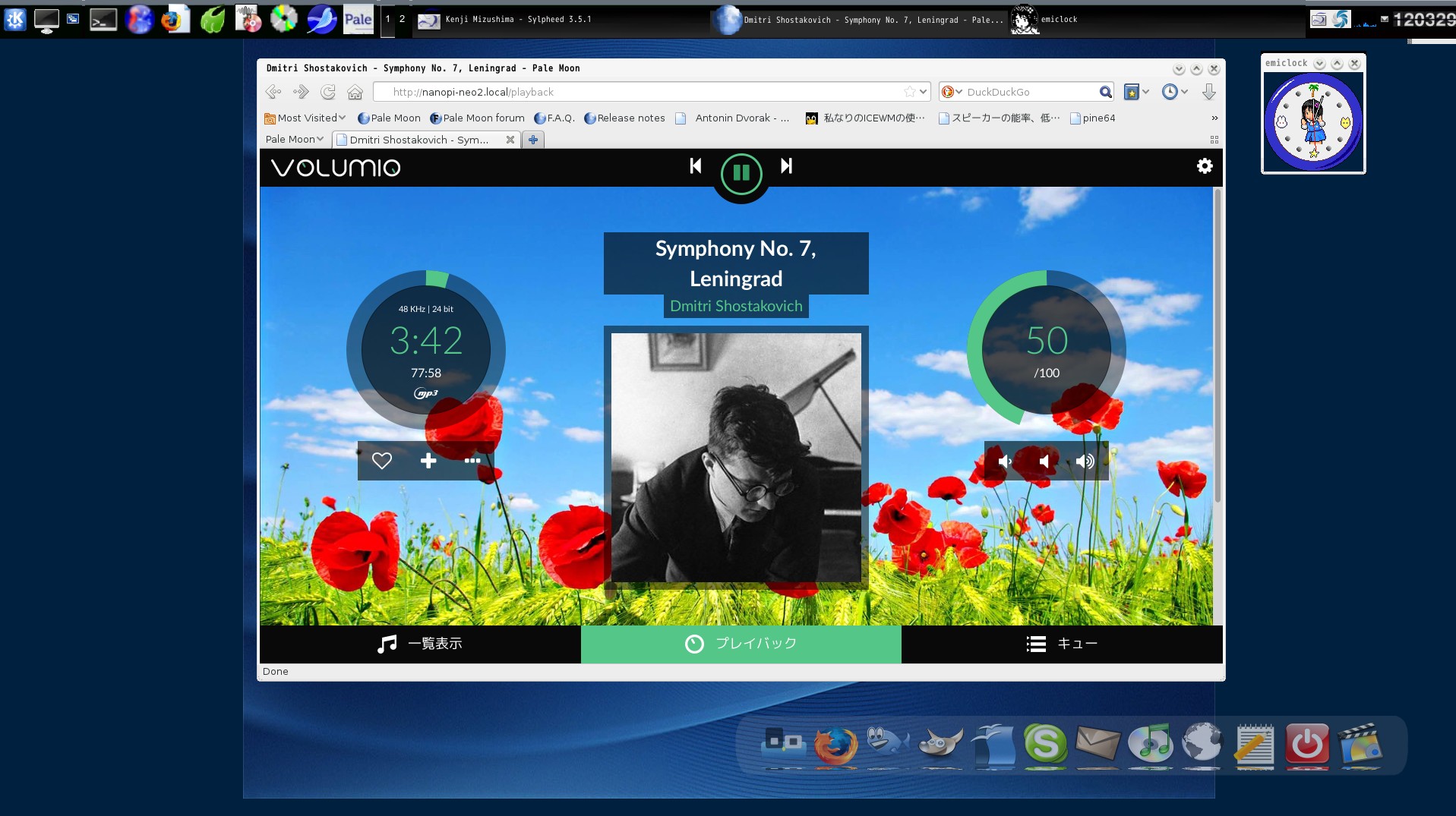Click the circular volume knob showing 50
This screenshot has width=1456, height=816.
(1046, 349)
